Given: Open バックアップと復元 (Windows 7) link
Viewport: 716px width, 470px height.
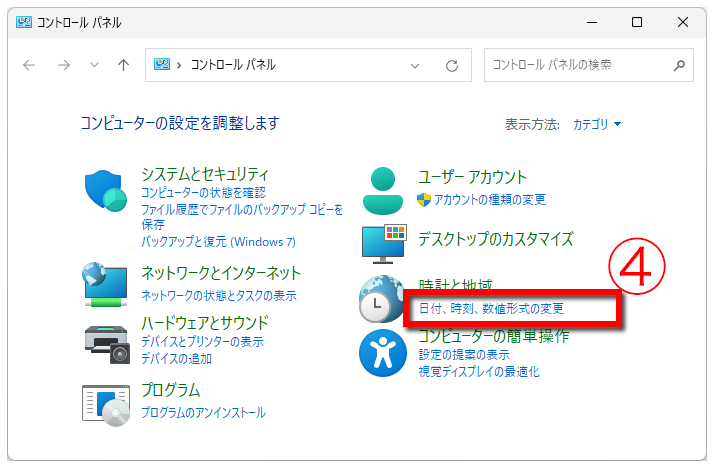Looking at the screenshot, I should pos(218,242).
